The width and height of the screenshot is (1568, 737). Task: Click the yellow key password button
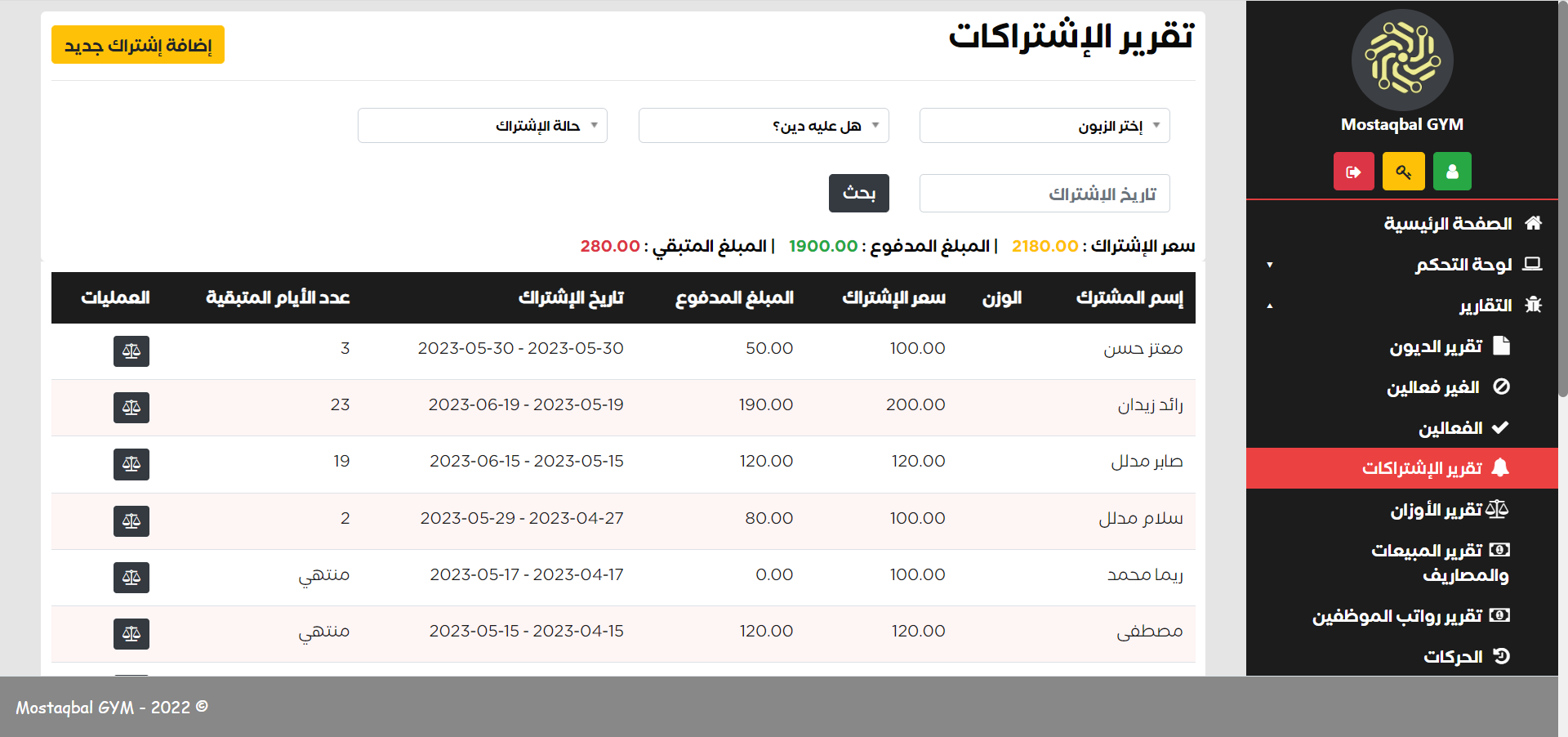(1403, 172)
